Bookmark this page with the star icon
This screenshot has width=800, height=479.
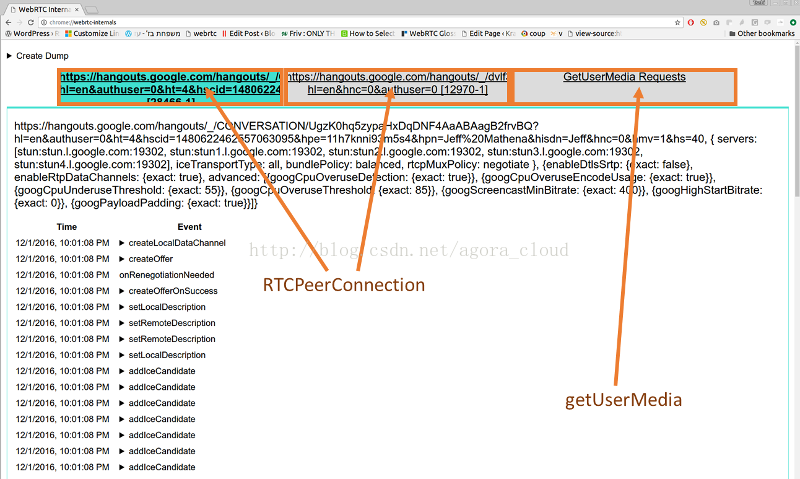click(x=678, y=22)
